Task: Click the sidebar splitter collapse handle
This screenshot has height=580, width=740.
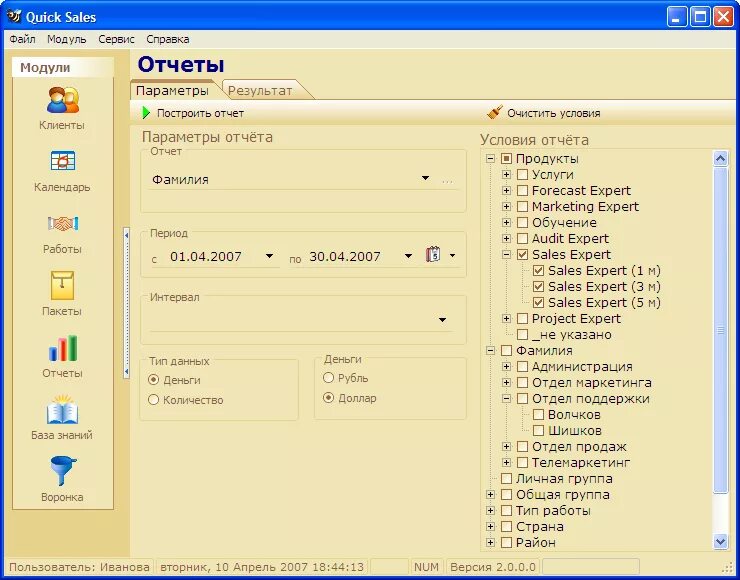Action: 126,303
